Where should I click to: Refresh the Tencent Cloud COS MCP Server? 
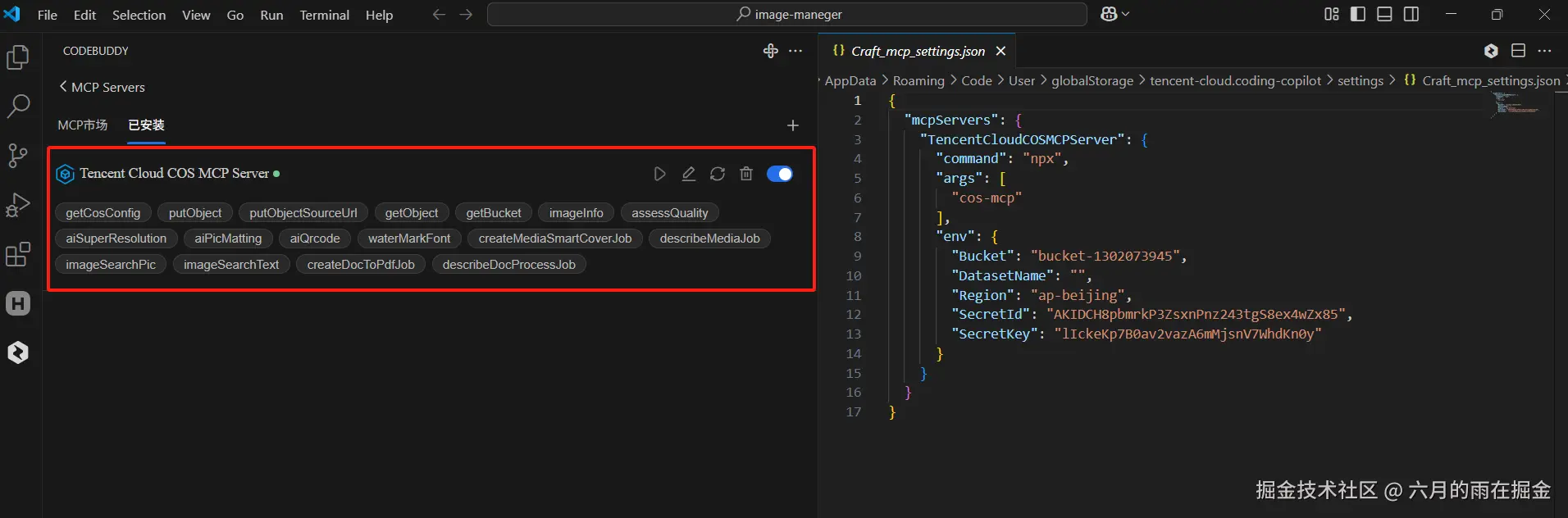718,174
